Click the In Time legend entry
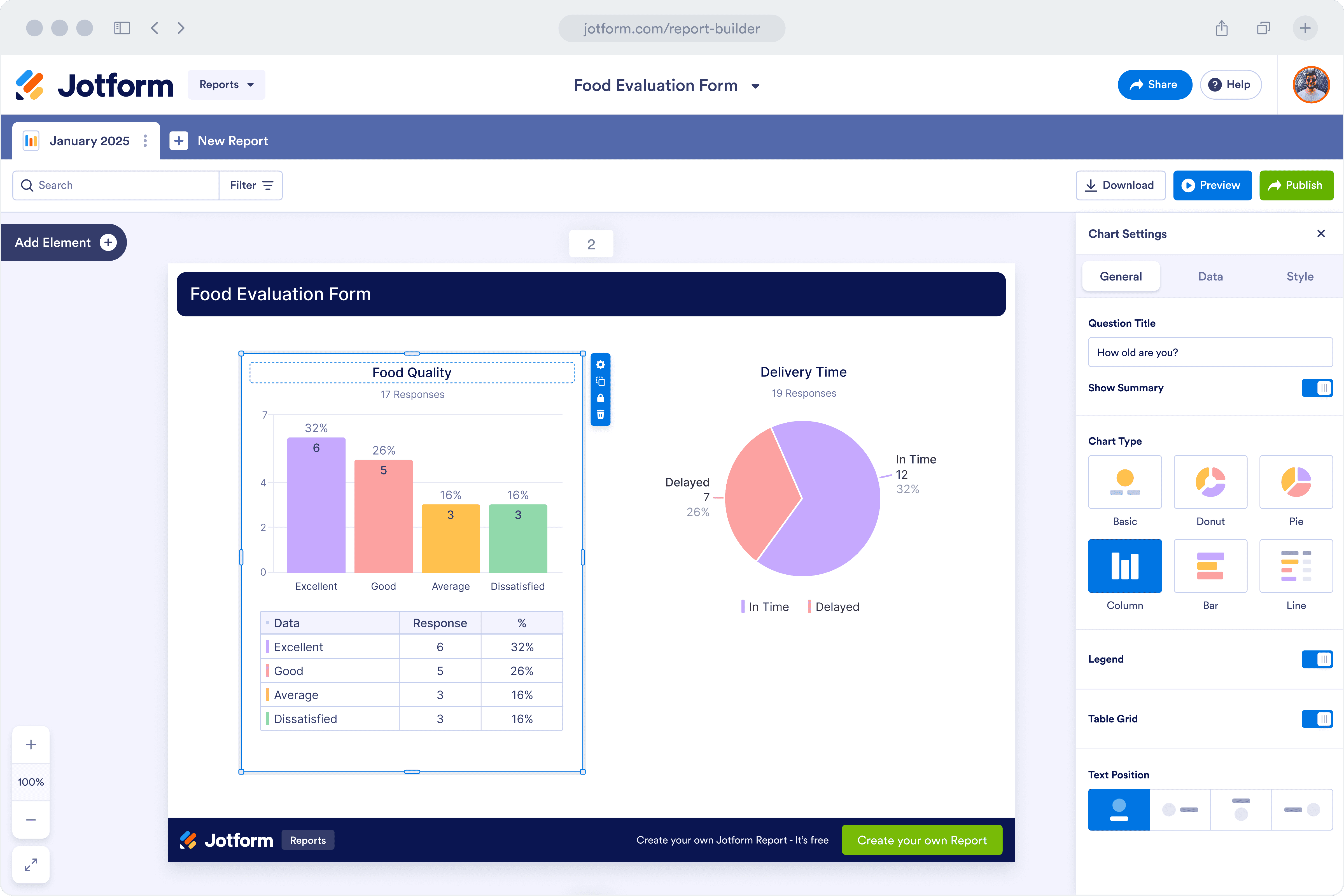 [765, 607]
